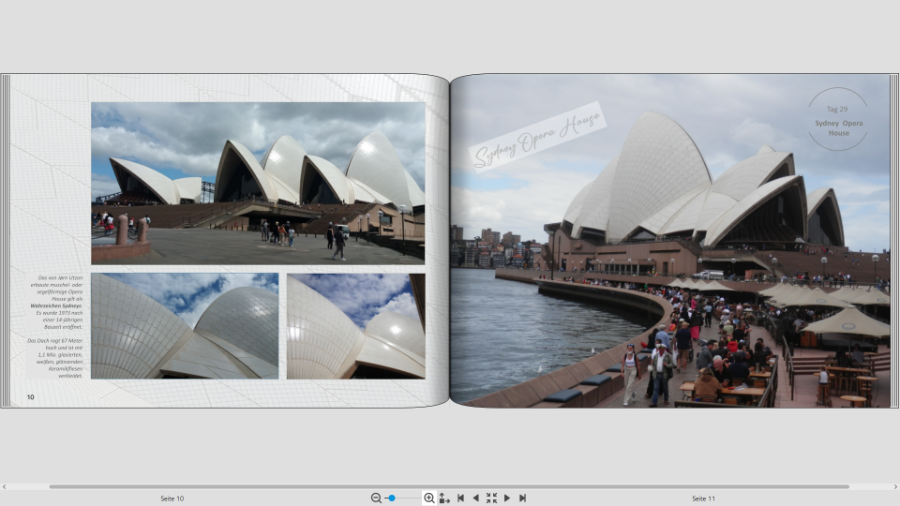Jump to the last page

[x=522, y=498]
